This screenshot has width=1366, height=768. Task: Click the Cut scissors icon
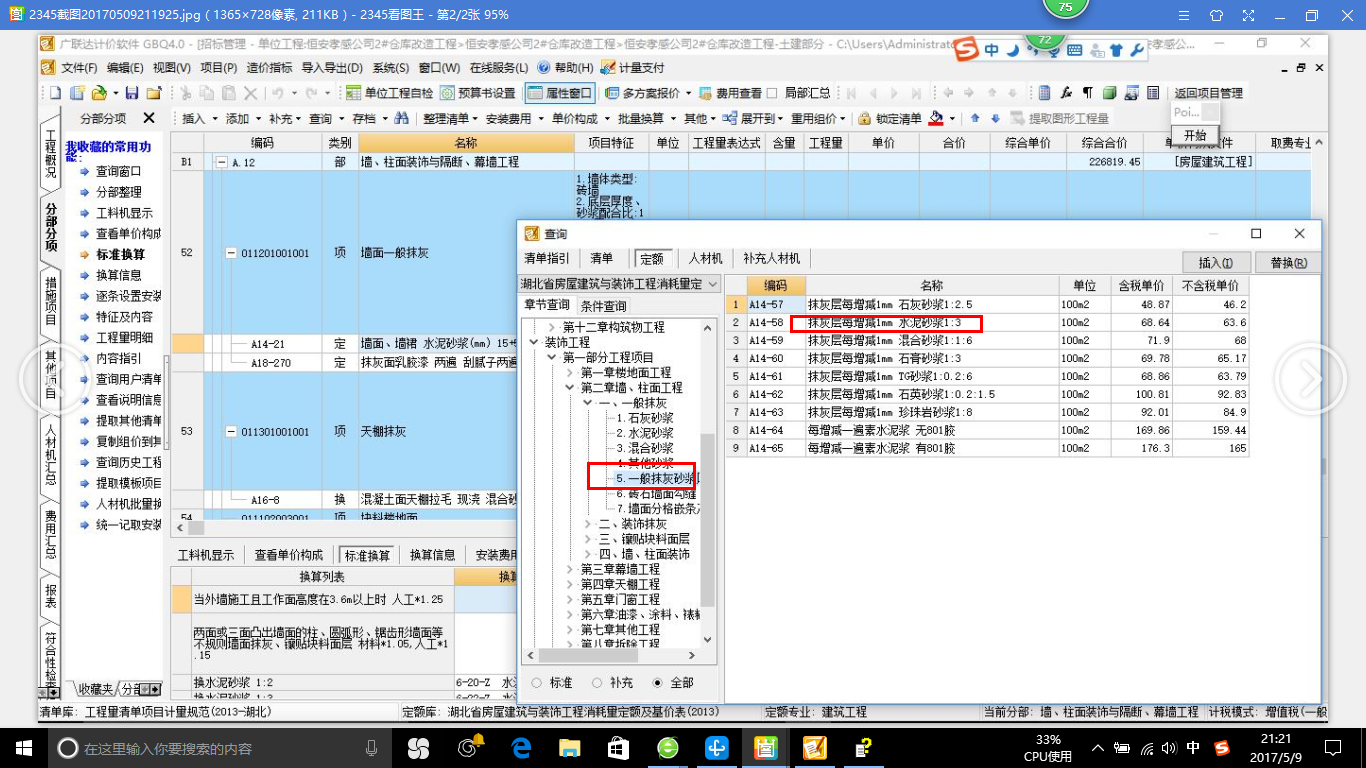pos(185,93)
